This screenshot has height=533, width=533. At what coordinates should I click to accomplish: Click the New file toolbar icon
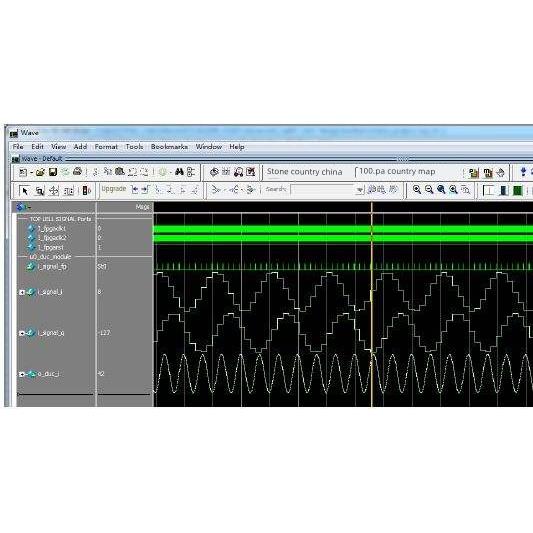point(23,172)
